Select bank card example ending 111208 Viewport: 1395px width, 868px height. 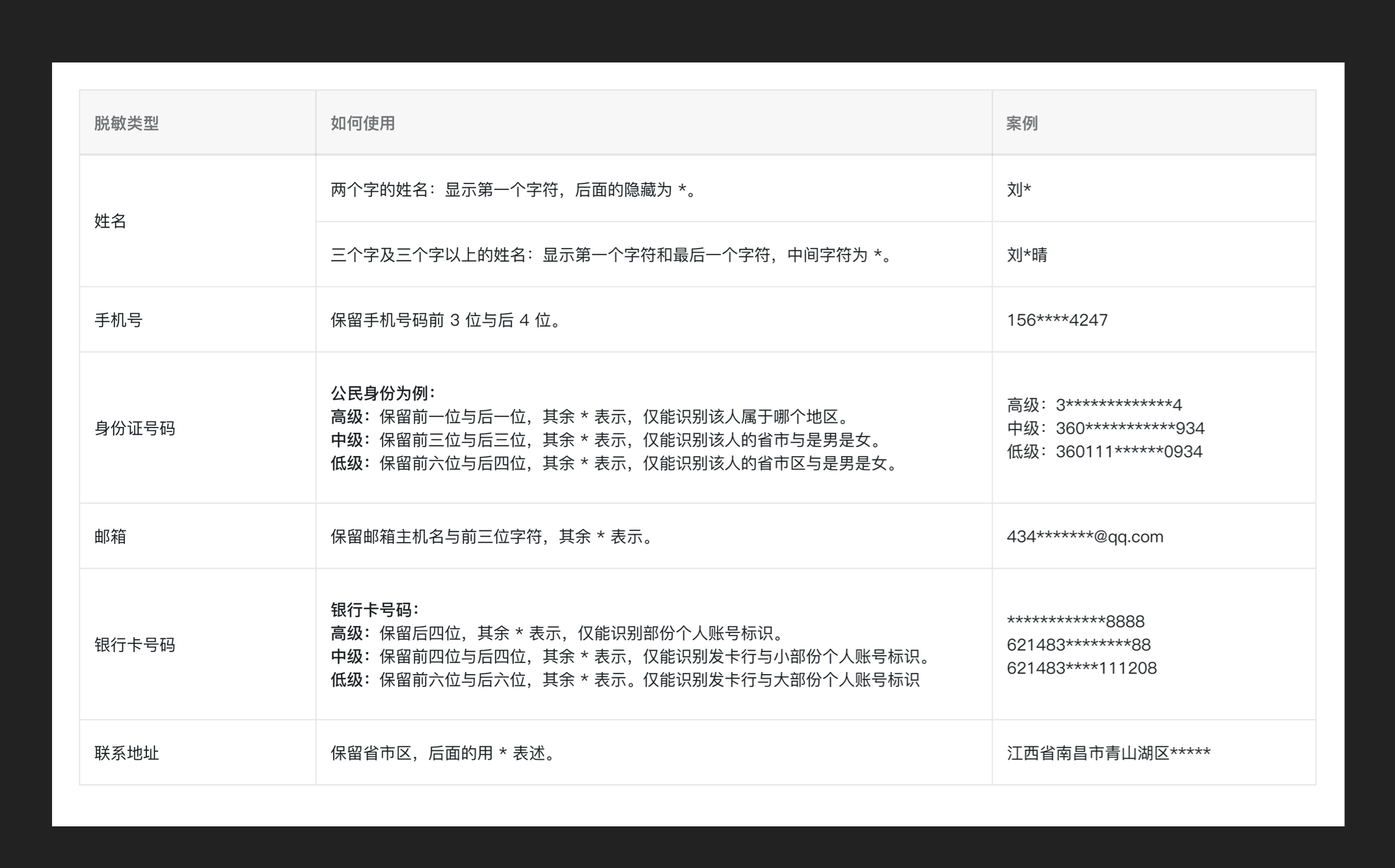pyautogui.click(x=1081, y=668)
